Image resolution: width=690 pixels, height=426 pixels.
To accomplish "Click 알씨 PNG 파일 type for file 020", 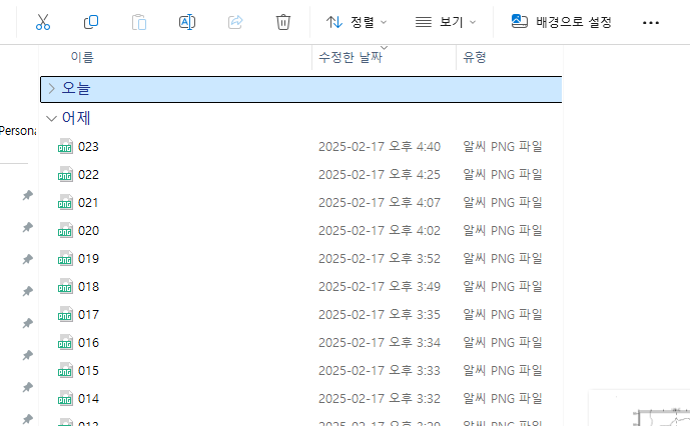I will 502,231.
